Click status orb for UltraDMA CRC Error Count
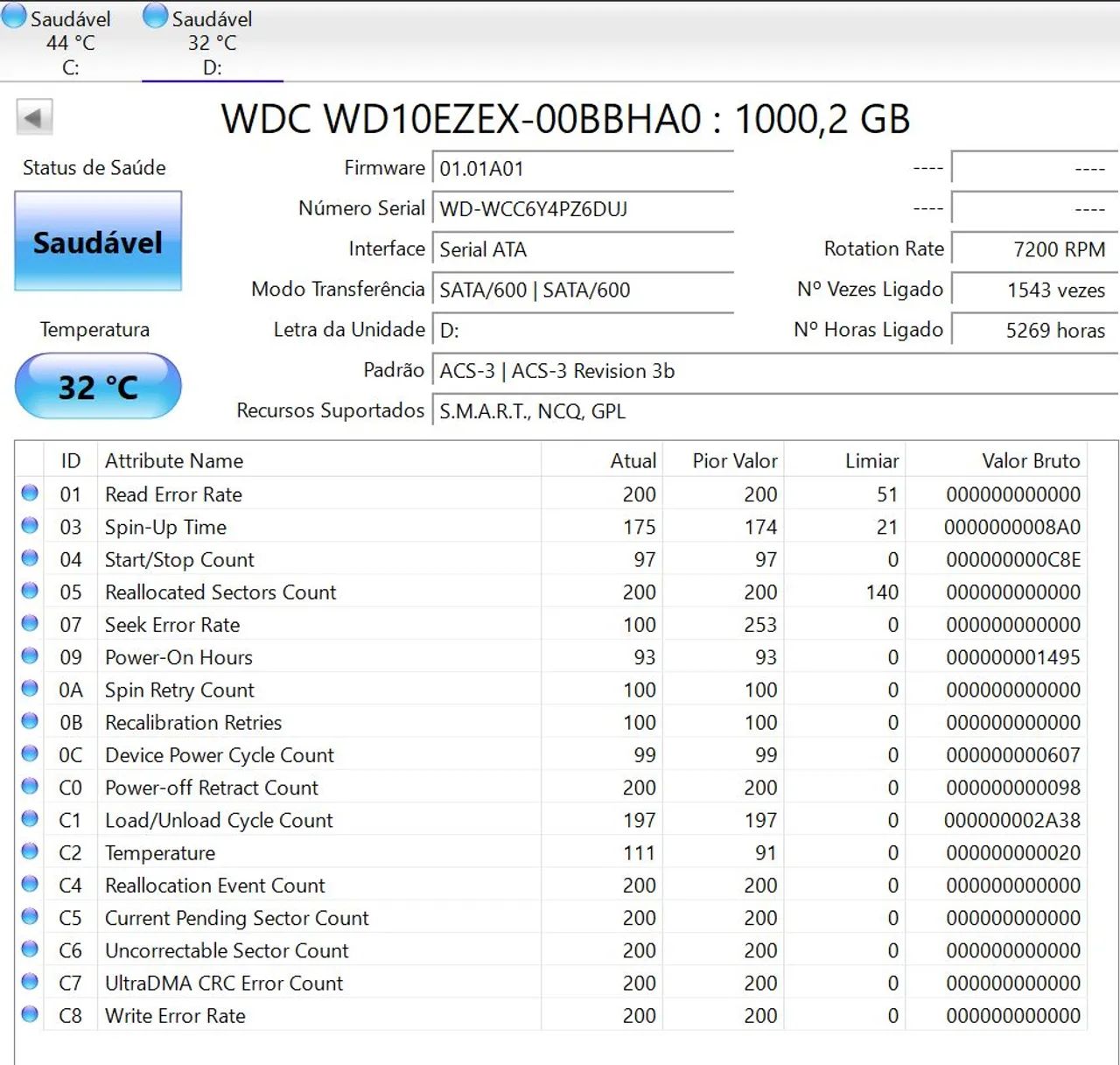 [30, 981]
